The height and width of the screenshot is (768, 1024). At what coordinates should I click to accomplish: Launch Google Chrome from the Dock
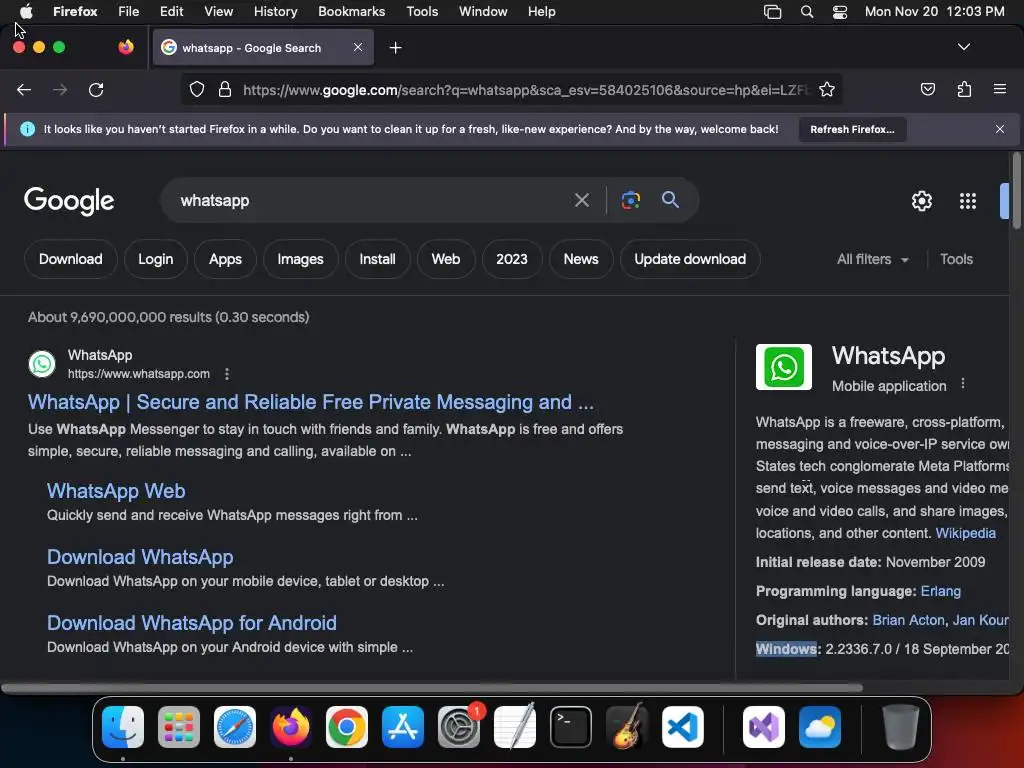347,727
